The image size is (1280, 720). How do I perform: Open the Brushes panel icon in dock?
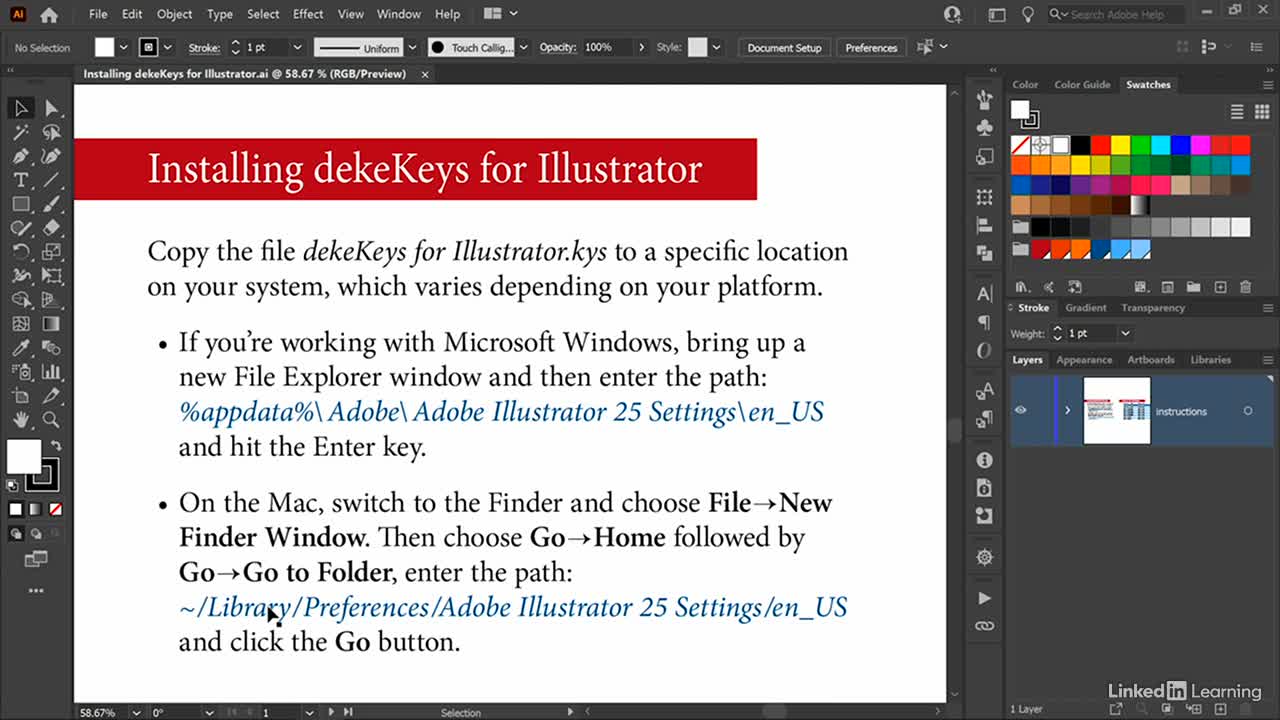click(x=985, y=99)
